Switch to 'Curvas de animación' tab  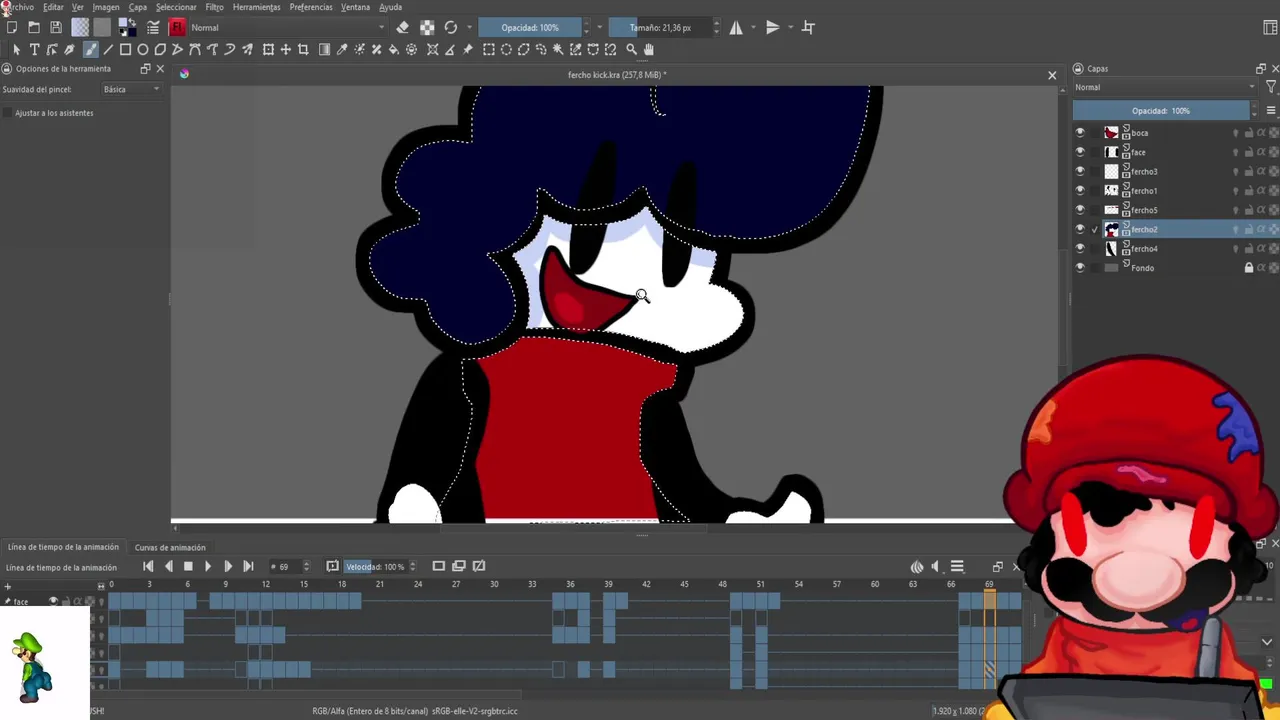(x=170, y=547)
